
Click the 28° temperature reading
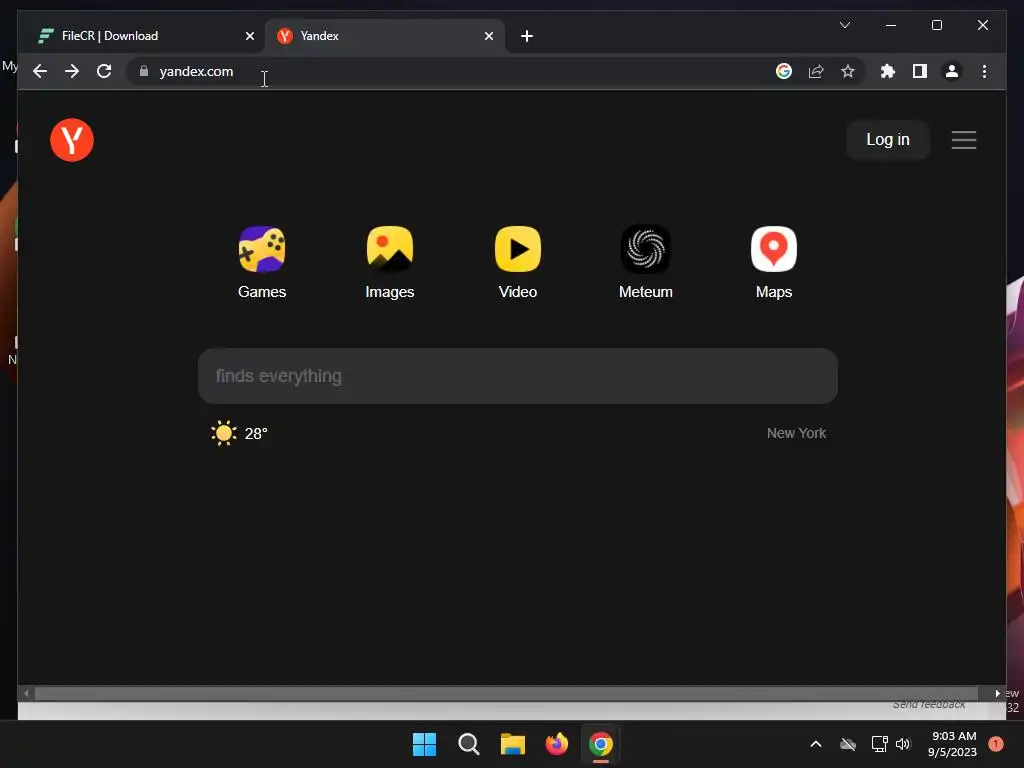tap(256, 434)
